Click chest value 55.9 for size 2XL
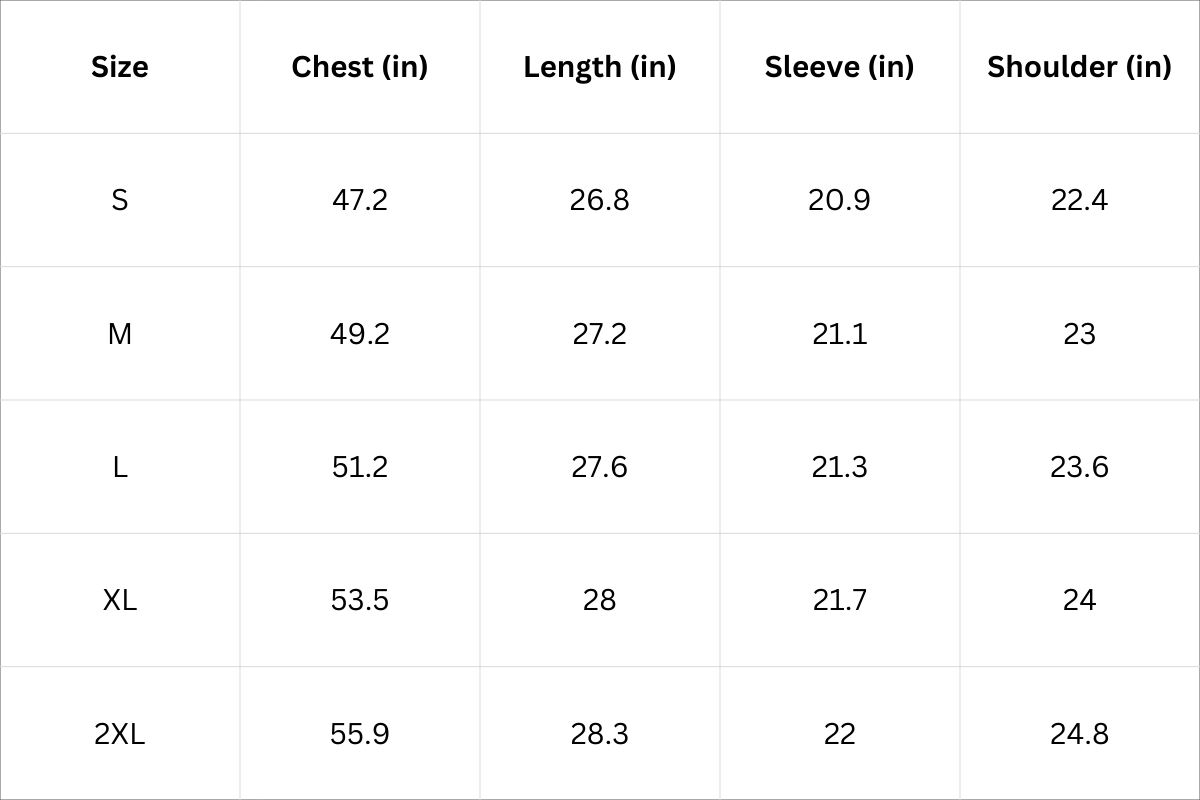The height and width of the screenshot is (800, 1200). point(360,734)
